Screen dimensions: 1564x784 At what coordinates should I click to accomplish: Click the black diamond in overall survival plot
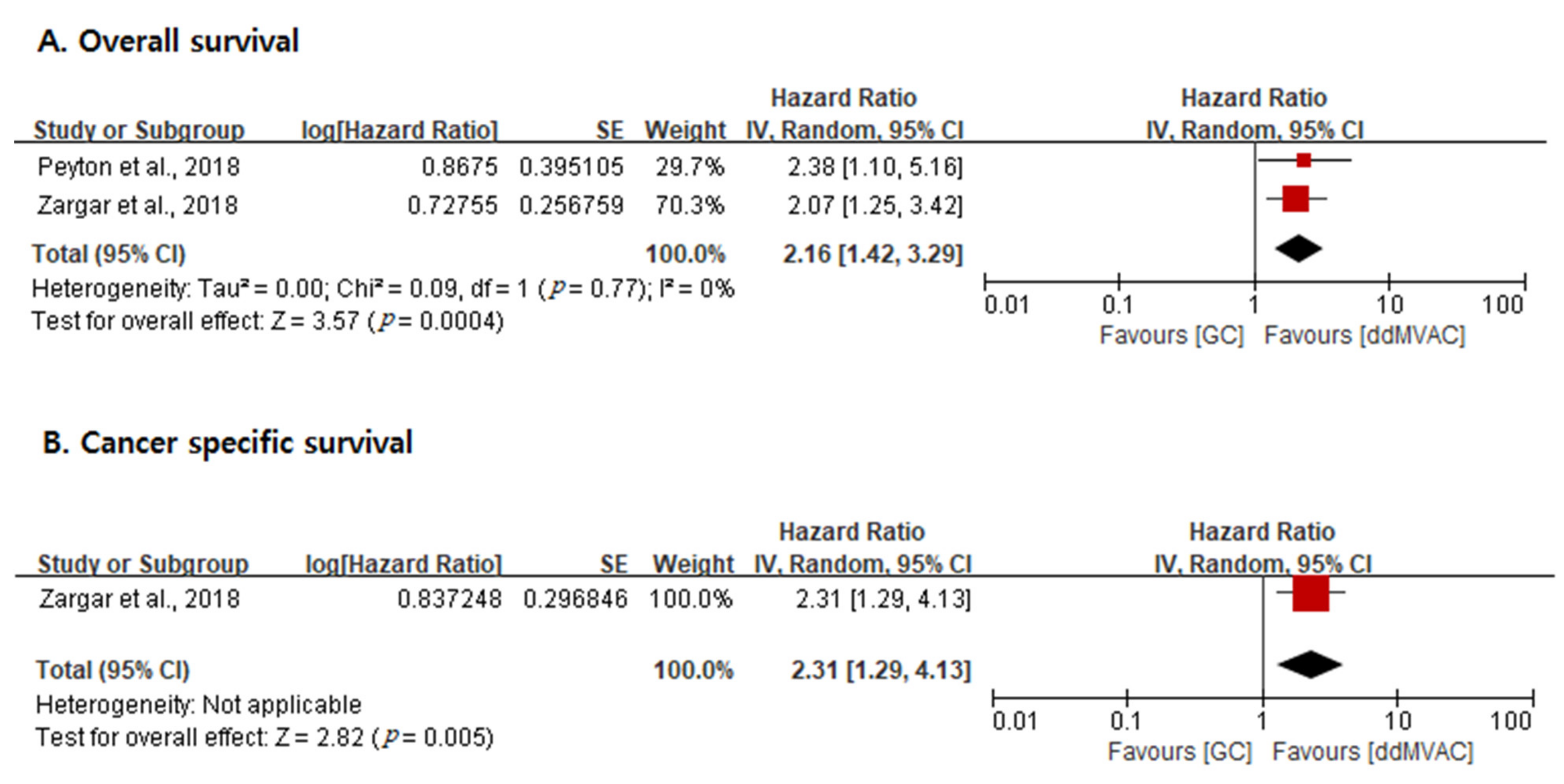(1298, 248)
